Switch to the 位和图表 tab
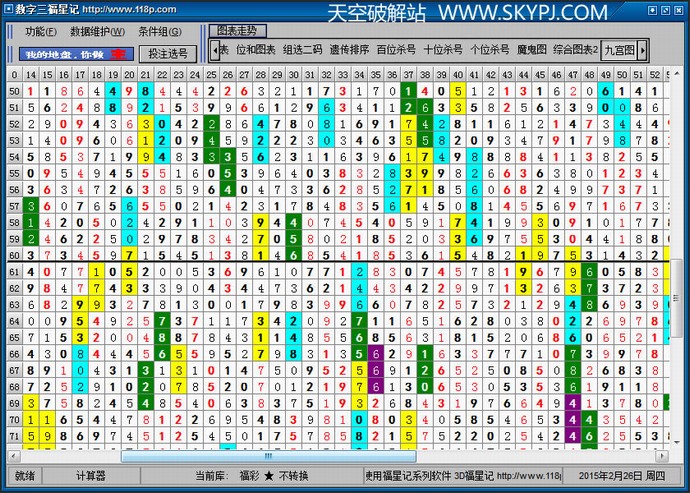This screenshot has width=690, height=493. 254,50
